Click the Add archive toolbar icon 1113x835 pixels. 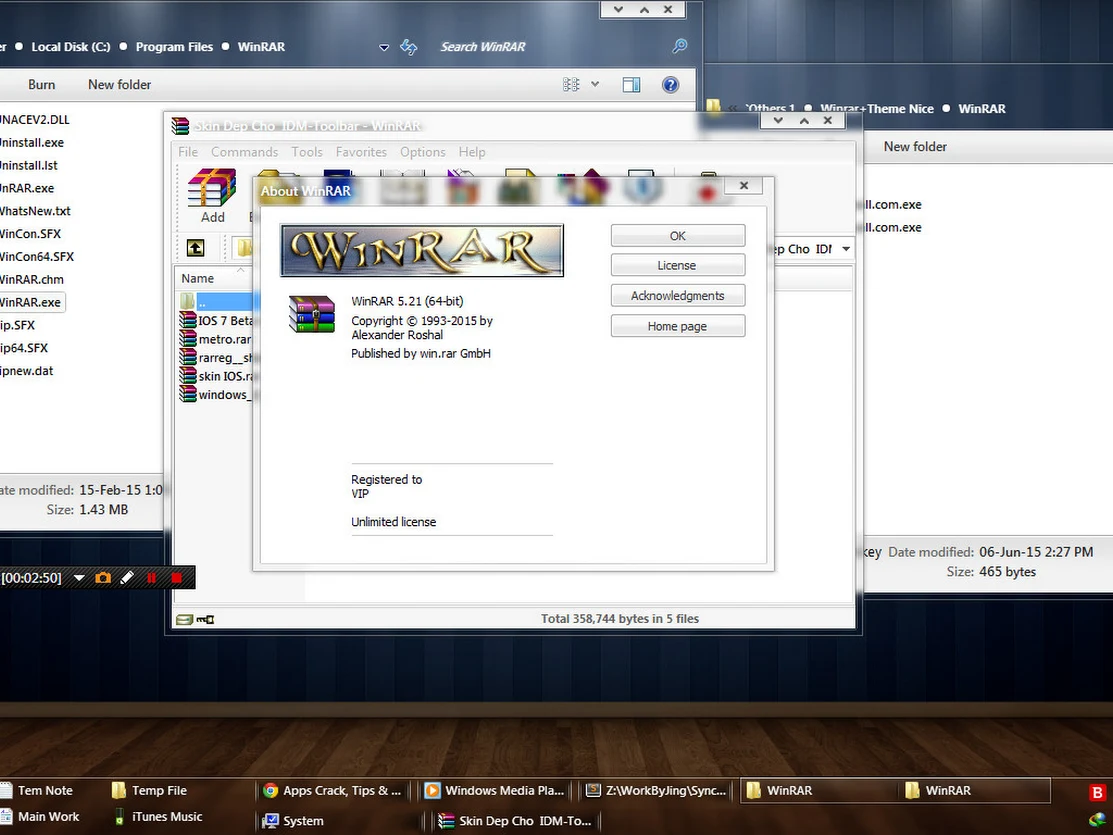click(x=212, y=196)
